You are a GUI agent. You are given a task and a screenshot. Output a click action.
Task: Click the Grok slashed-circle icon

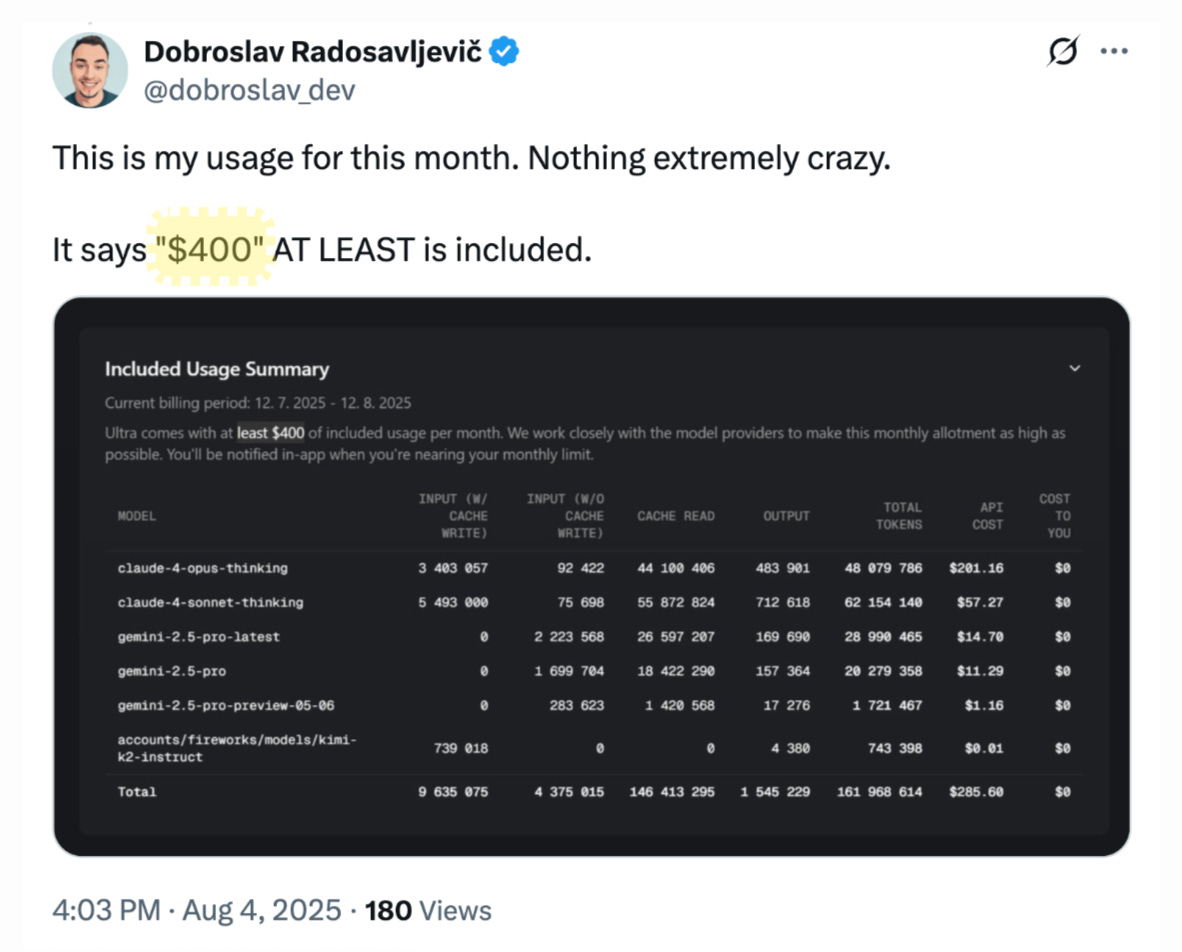[x=1063, y=51]
